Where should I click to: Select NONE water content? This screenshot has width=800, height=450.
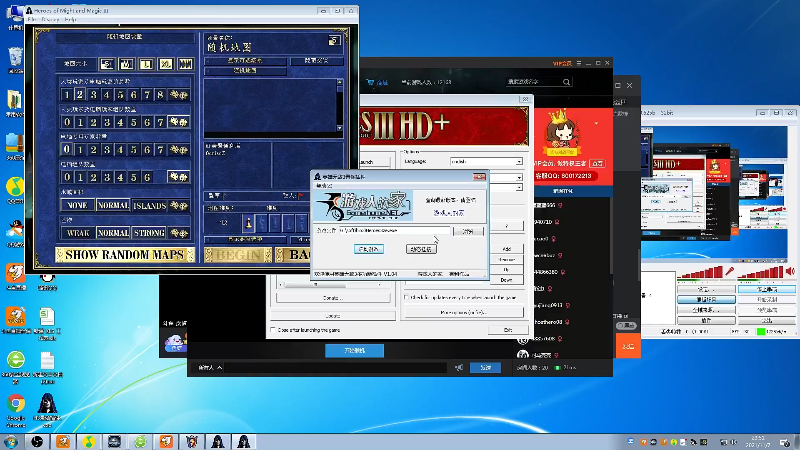click(78, 205)
